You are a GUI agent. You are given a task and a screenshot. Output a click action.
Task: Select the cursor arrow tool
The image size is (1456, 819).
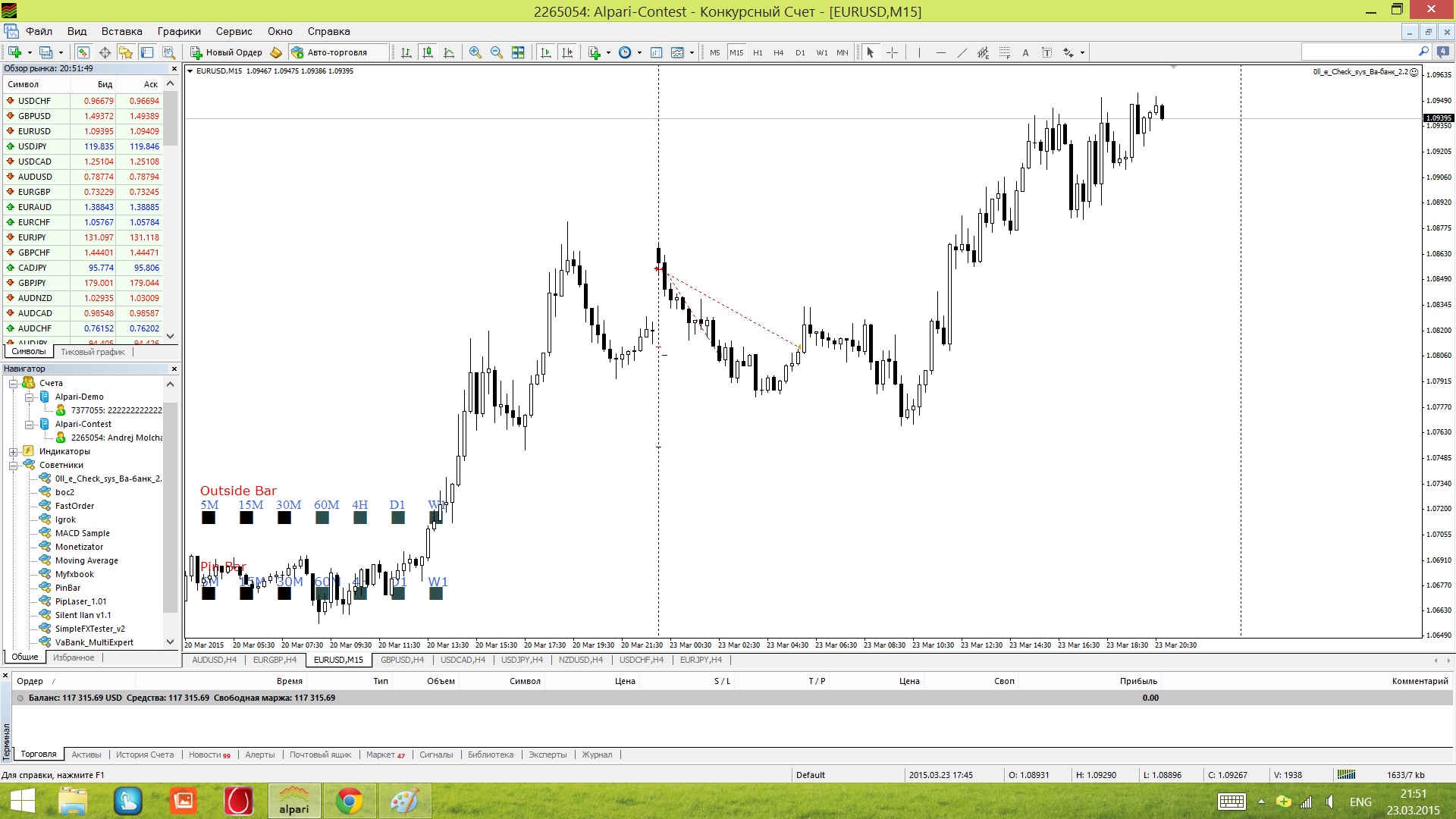click(871, 52)
